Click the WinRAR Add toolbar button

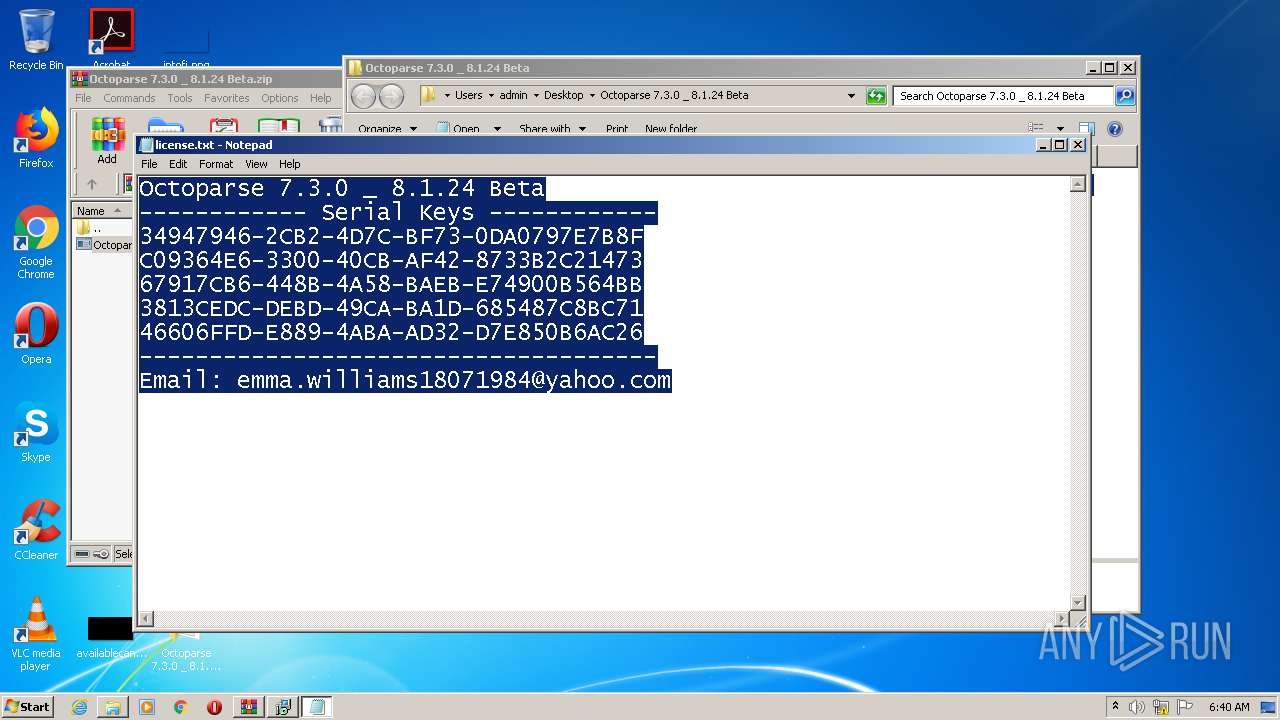(107, 141)
